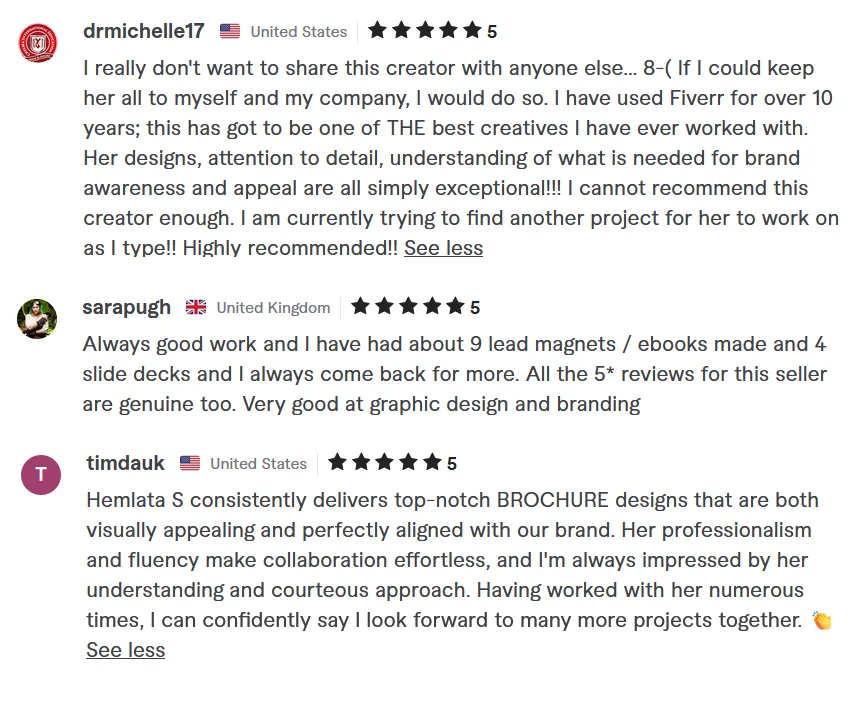Open the sarapugh username link
The image size is (851, 701).
point(127,307)
